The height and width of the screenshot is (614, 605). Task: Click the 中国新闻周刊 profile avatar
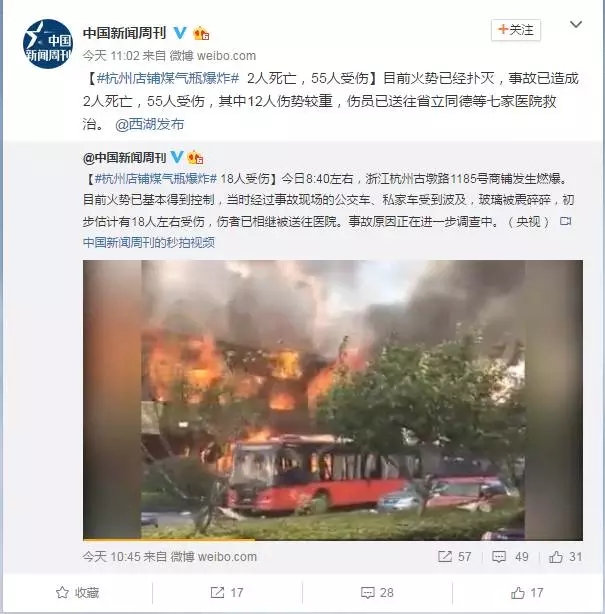(48, 44)
